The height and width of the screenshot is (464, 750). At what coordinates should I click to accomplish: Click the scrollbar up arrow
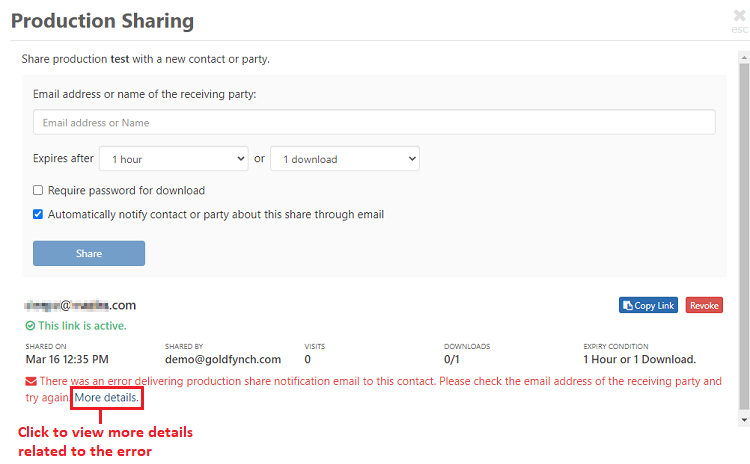[743, 54]
